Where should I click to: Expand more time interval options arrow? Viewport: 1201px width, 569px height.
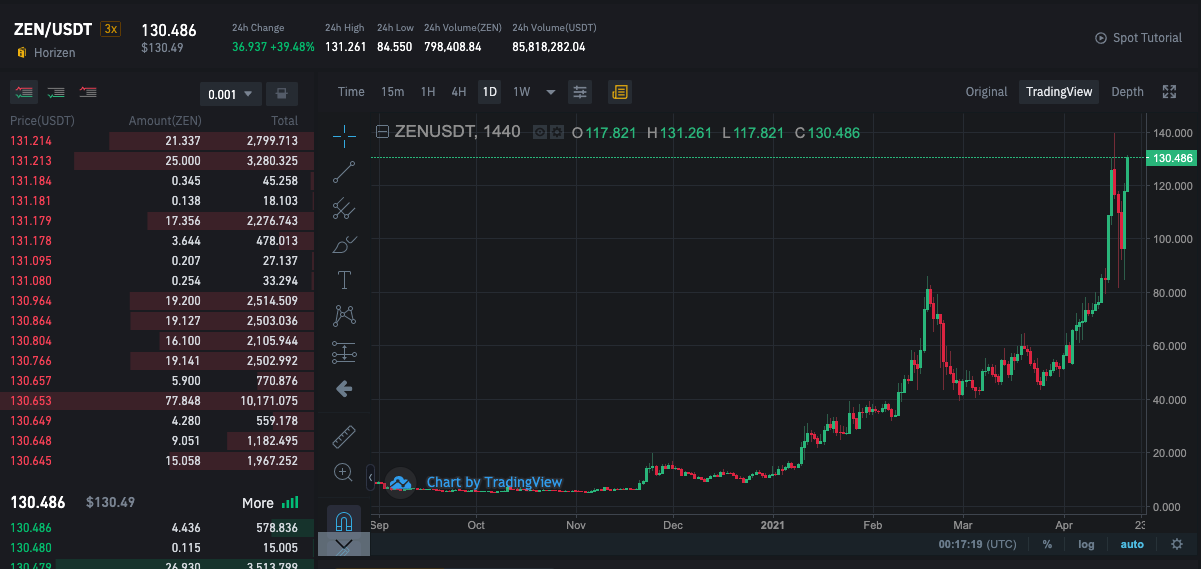pyautogui.click(x=550, y=92)
